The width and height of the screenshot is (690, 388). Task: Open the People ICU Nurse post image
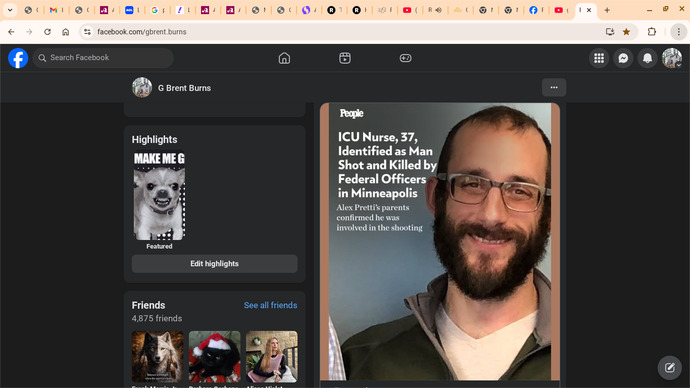pyautogui.click(x=440, y=242)
